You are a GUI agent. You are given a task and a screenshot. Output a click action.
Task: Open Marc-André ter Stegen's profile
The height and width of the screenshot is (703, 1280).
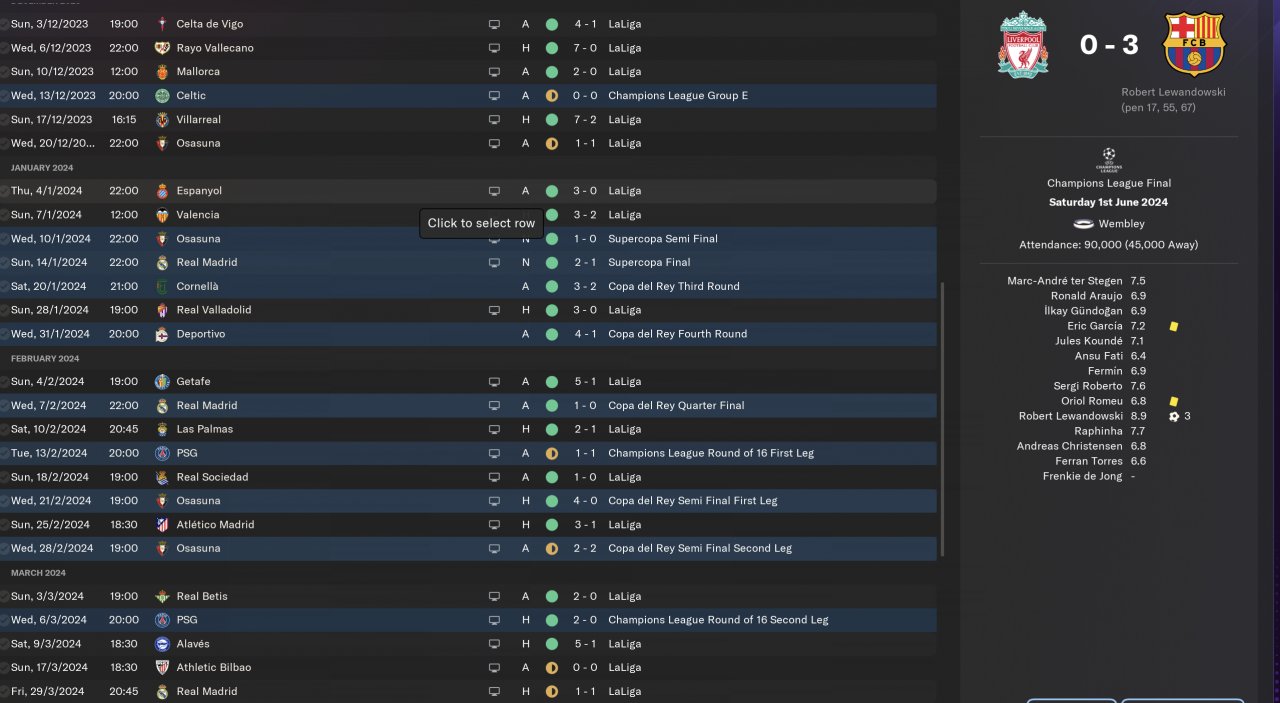[x=1065, y=281]
